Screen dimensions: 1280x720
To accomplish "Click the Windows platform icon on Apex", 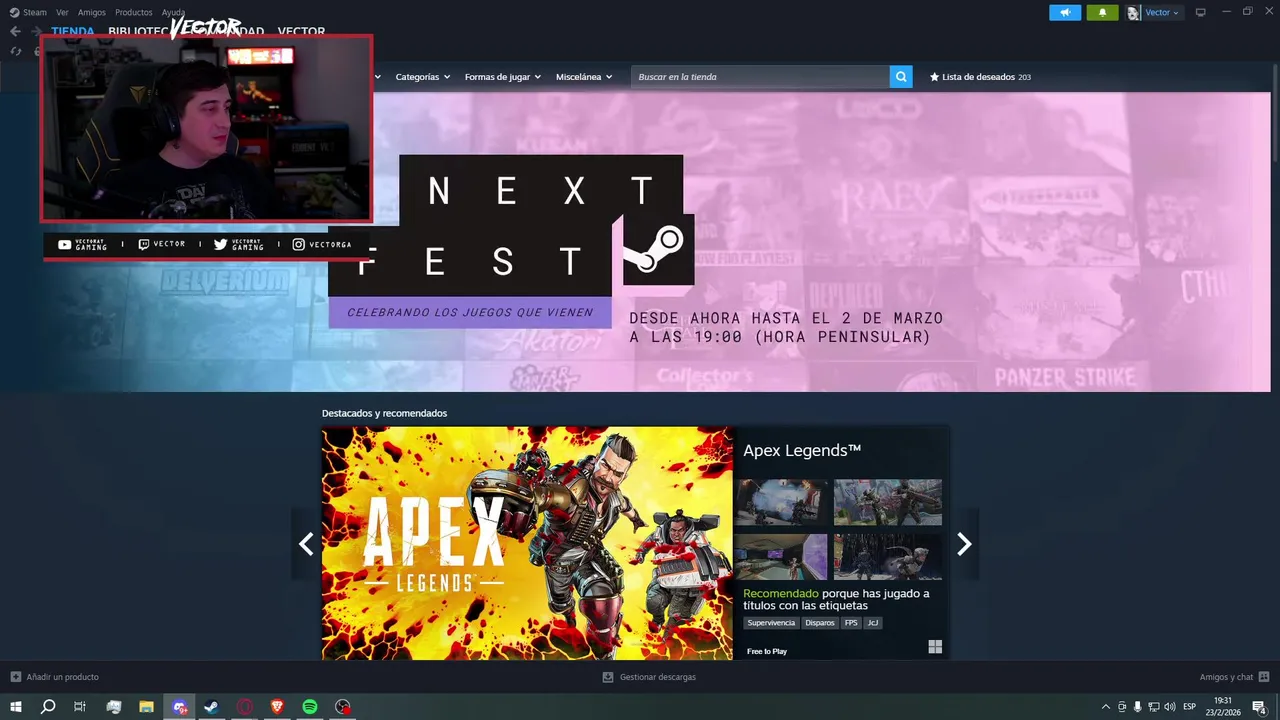I will tap(935, 647).
